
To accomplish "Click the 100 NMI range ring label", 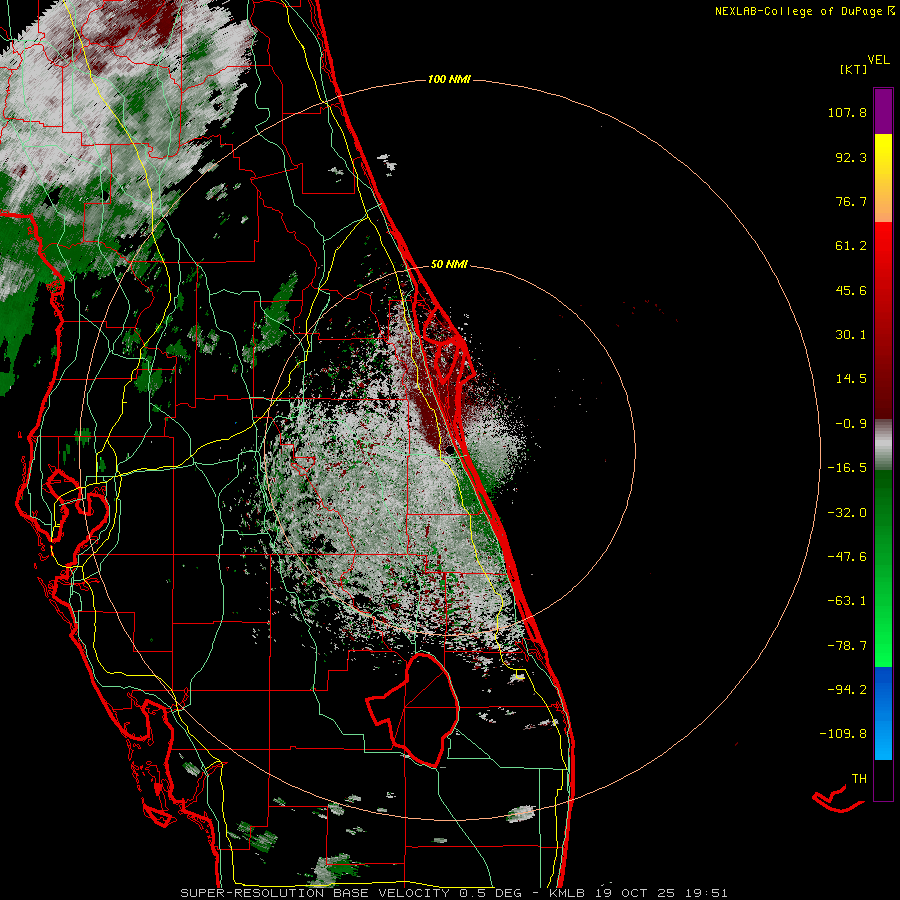I will (449, 79).
